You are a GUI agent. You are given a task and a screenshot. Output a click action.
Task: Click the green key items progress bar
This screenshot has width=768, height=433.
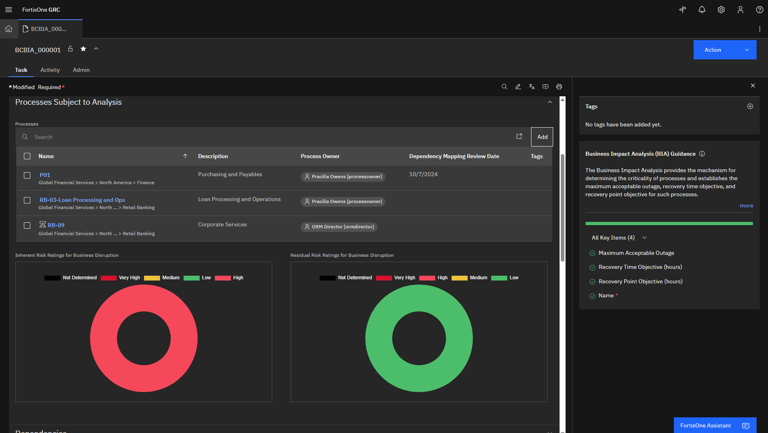click(669, 223)
